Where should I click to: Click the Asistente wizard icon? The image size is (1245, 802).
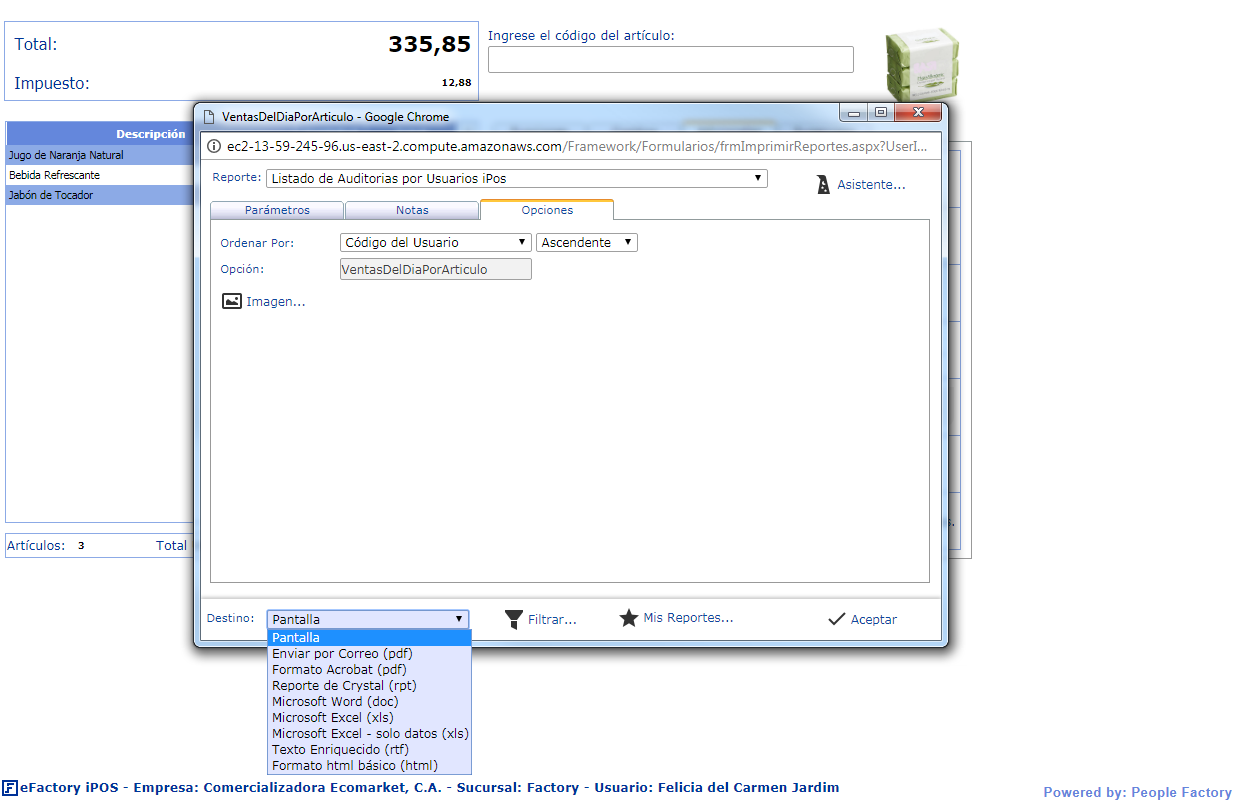point(823,185)
